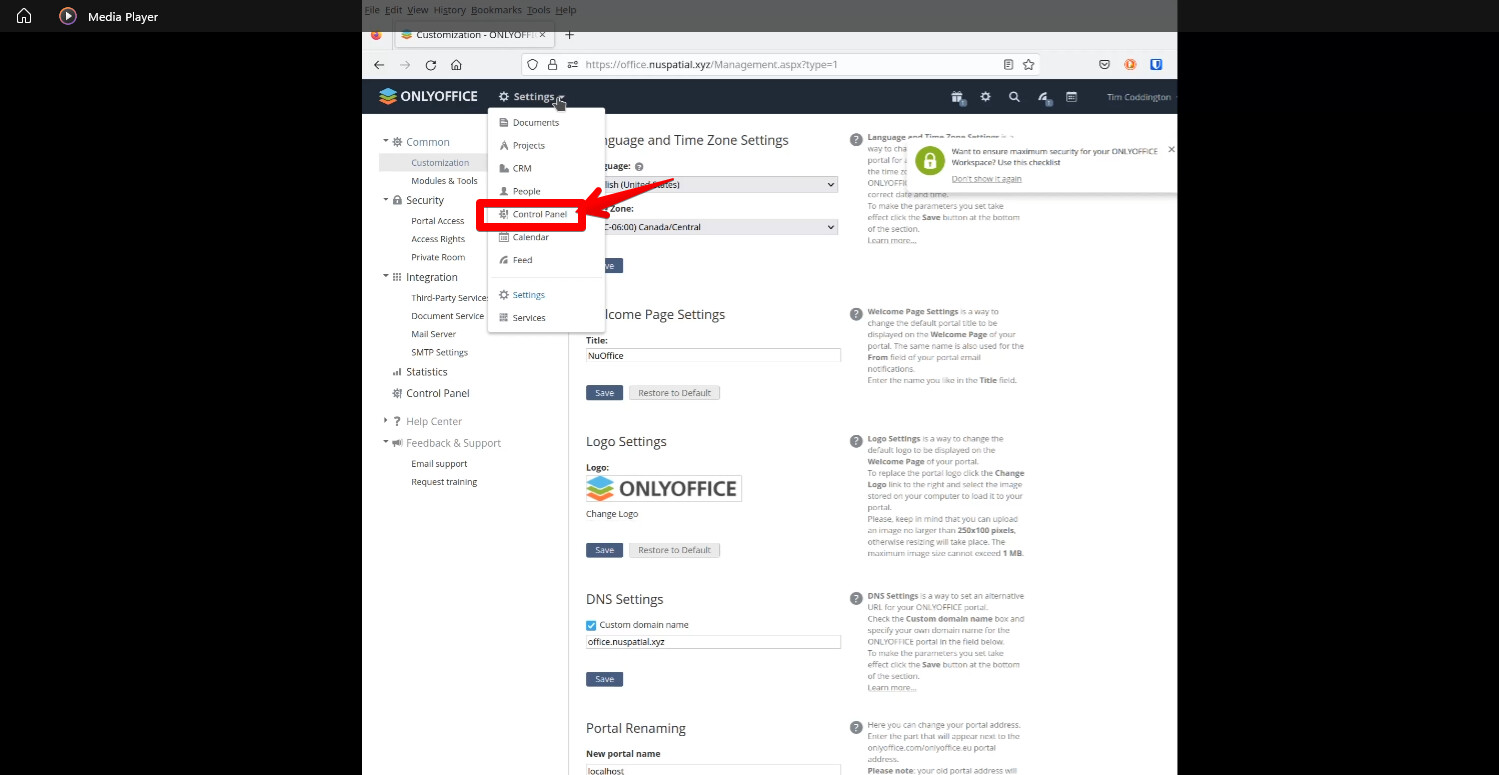Show site security padlock info
The width and height of the screenshot is (1499, 775).
[x=552, y=64]
